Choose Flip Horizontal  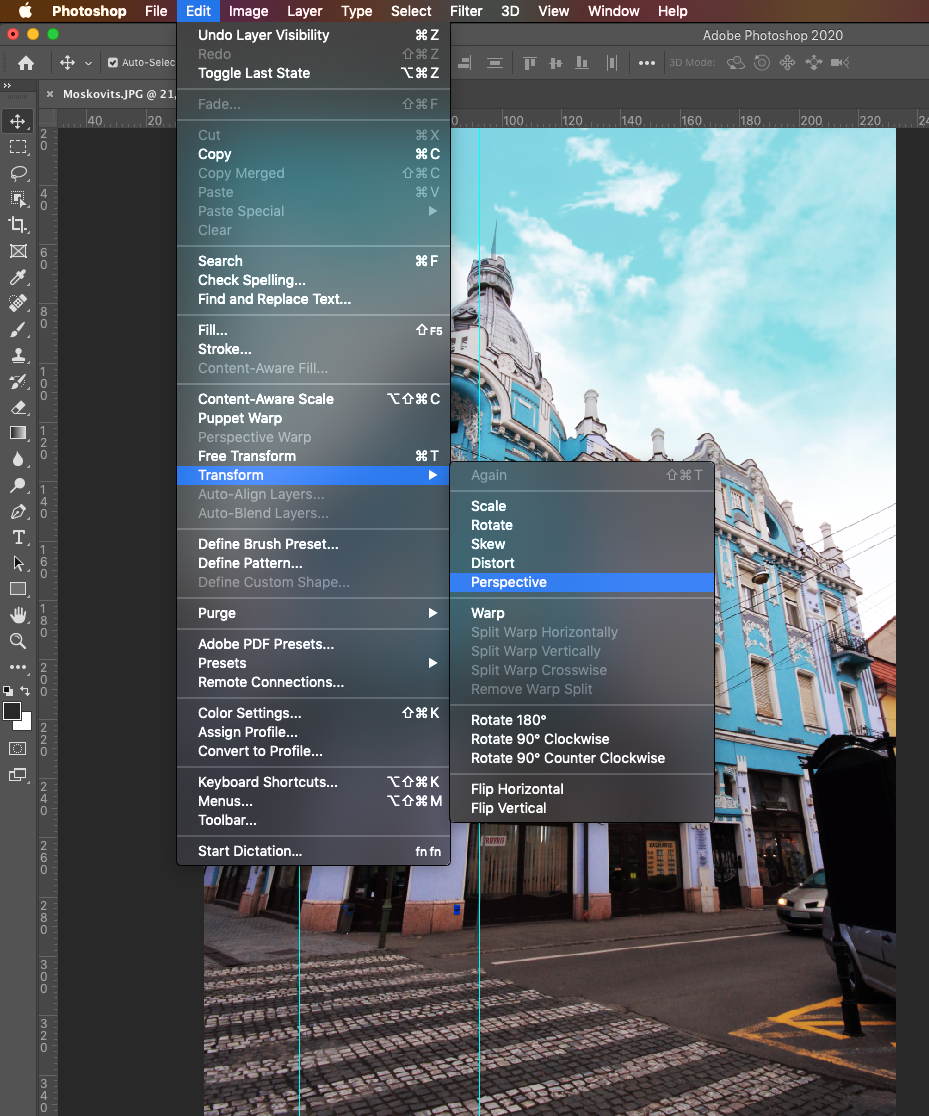point(582,789)
